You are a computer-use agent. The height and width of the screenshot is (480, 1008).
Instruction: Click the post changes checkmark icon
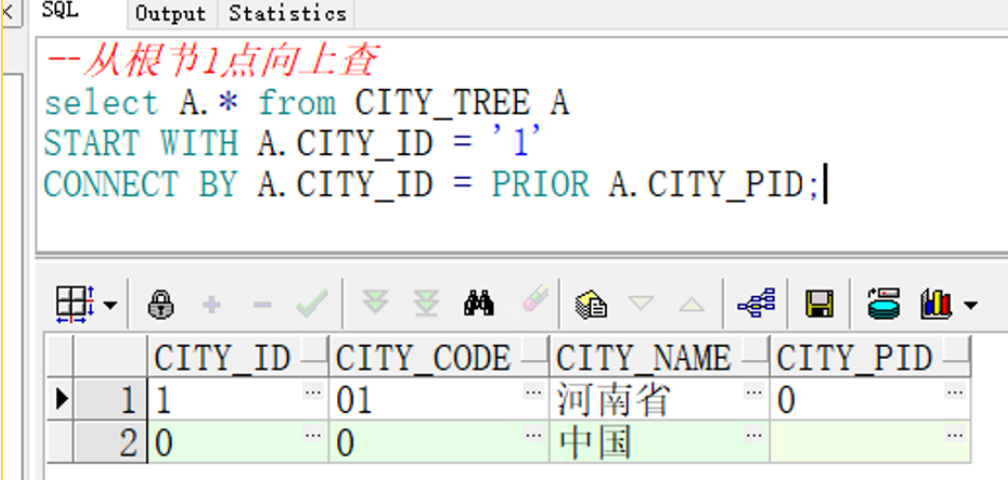312,303
